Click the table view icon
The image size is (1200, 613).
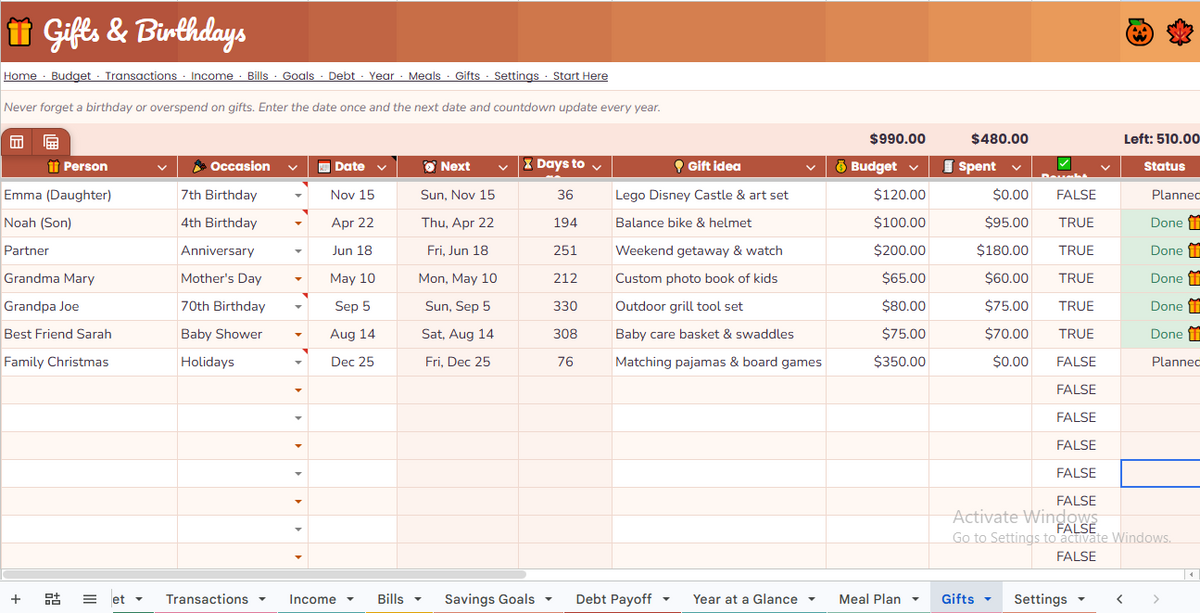point(17,142)
